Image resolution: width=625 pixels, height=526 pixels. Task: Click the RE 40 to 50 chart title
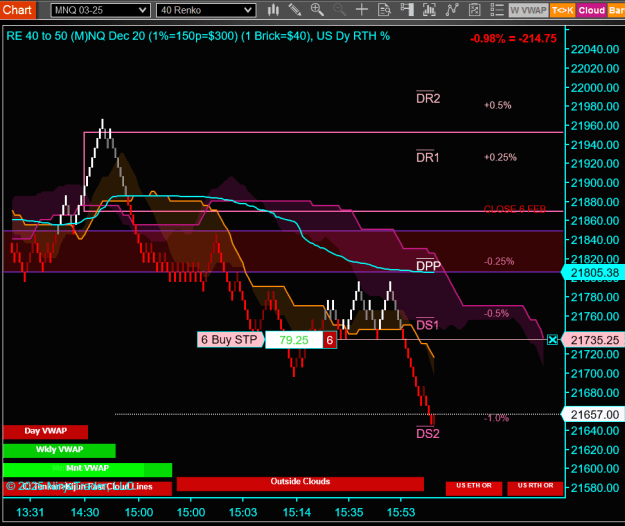[198, 36]
